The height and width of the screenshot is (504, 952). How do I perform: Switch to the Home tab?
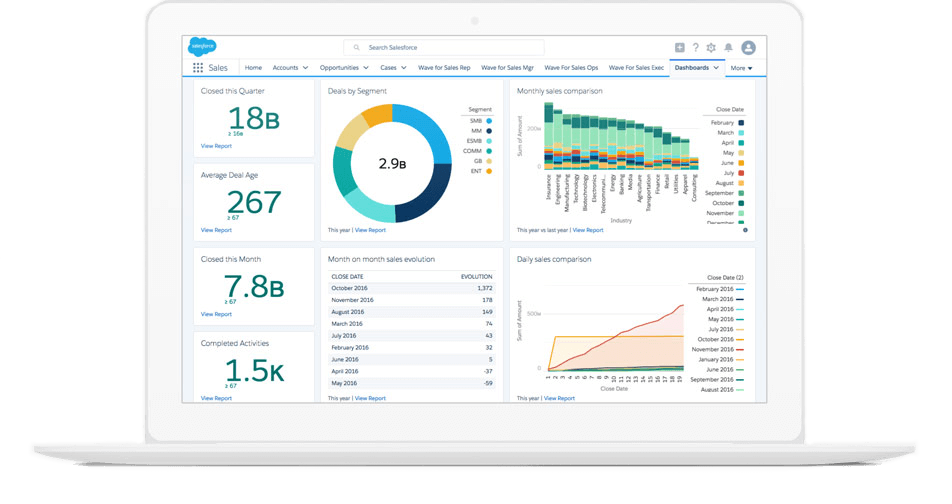(253, 68)
